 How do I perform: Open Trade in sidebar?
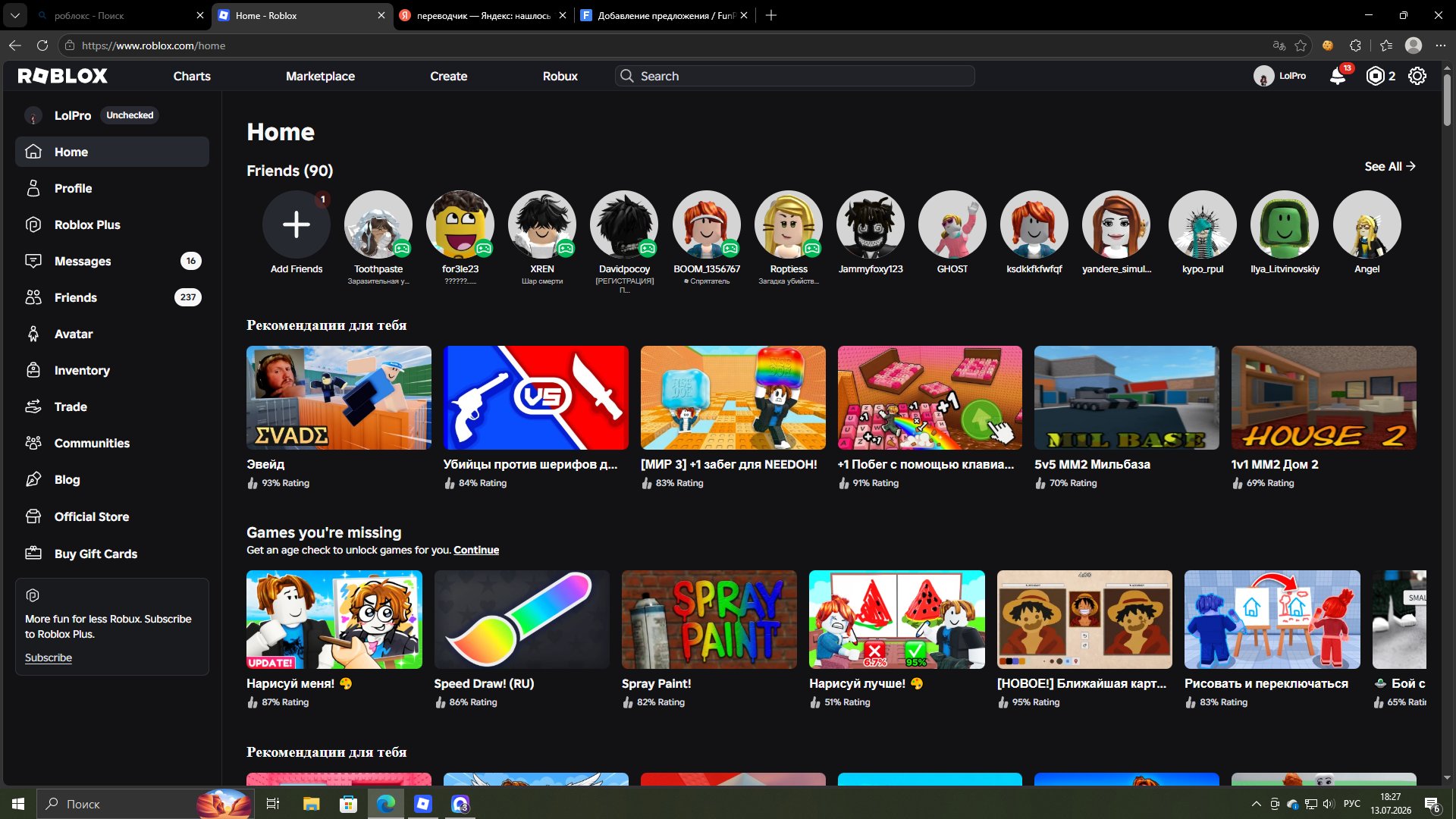coord(112,406)
